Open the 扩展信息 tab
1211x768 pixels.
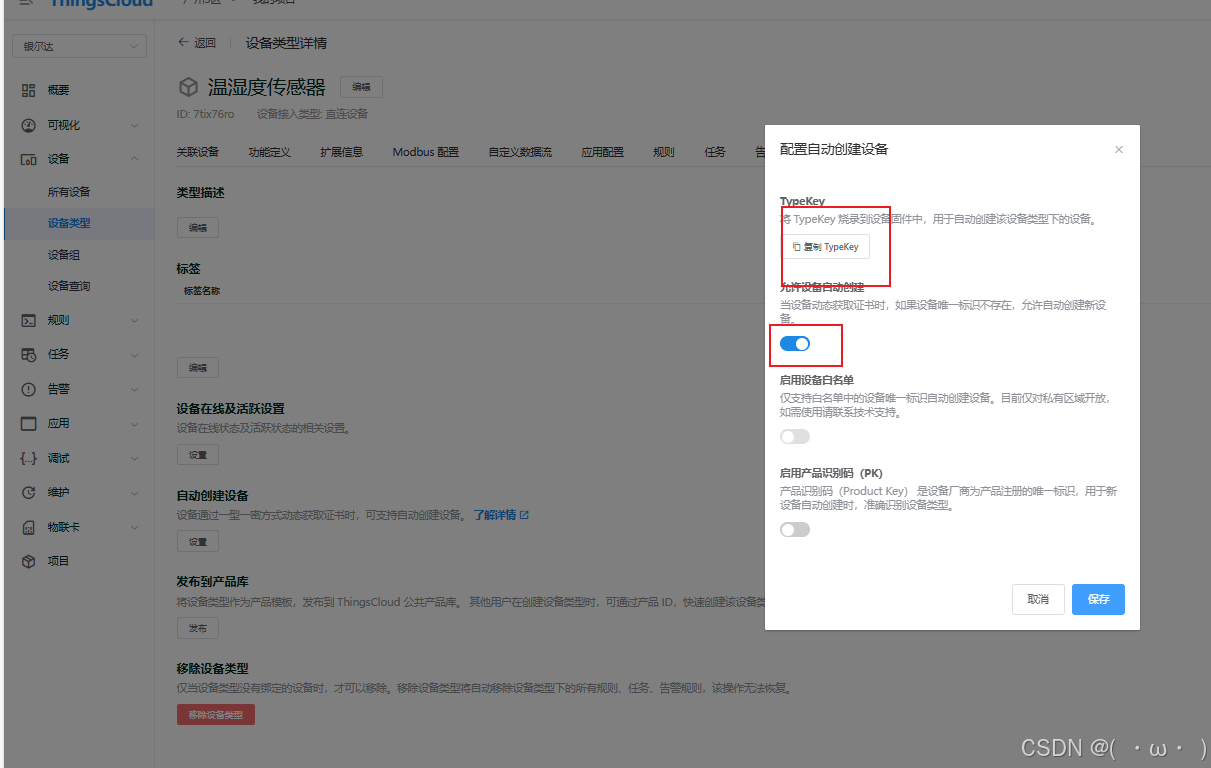[x=341, y=152]
